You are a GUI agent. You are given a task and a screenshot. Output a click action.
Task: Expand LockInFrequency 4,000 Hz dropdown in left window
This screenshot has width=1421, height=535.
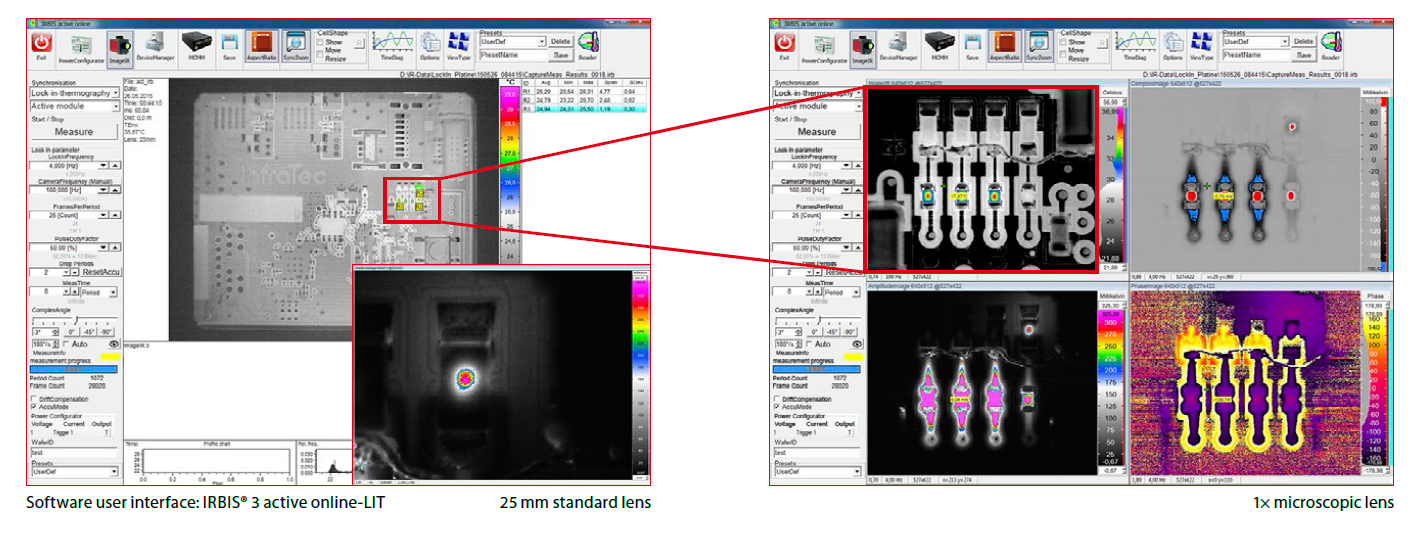[x=104, y=166]
